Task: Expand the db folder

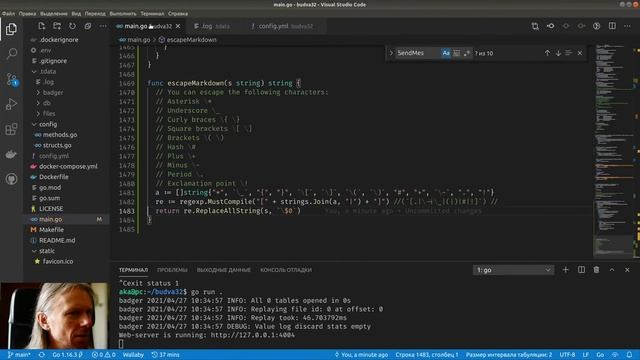Action: tap(38, 103)
